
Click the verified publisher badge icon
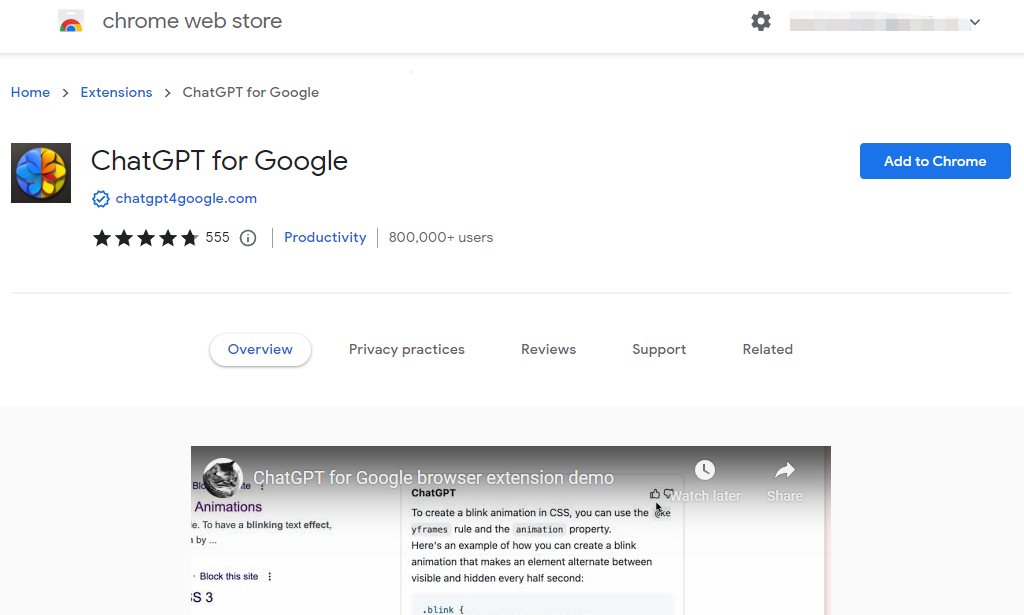pyautogui.click(x=101, y=198)
